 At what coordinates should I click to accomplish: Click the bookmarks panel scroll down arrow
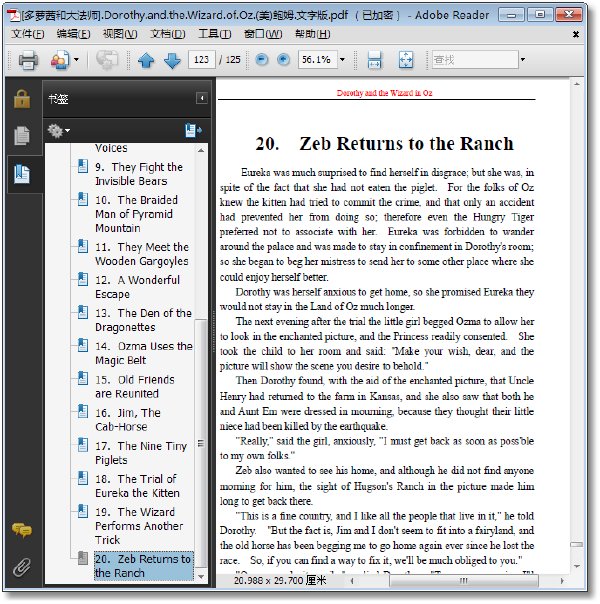[x=201, y=577]
